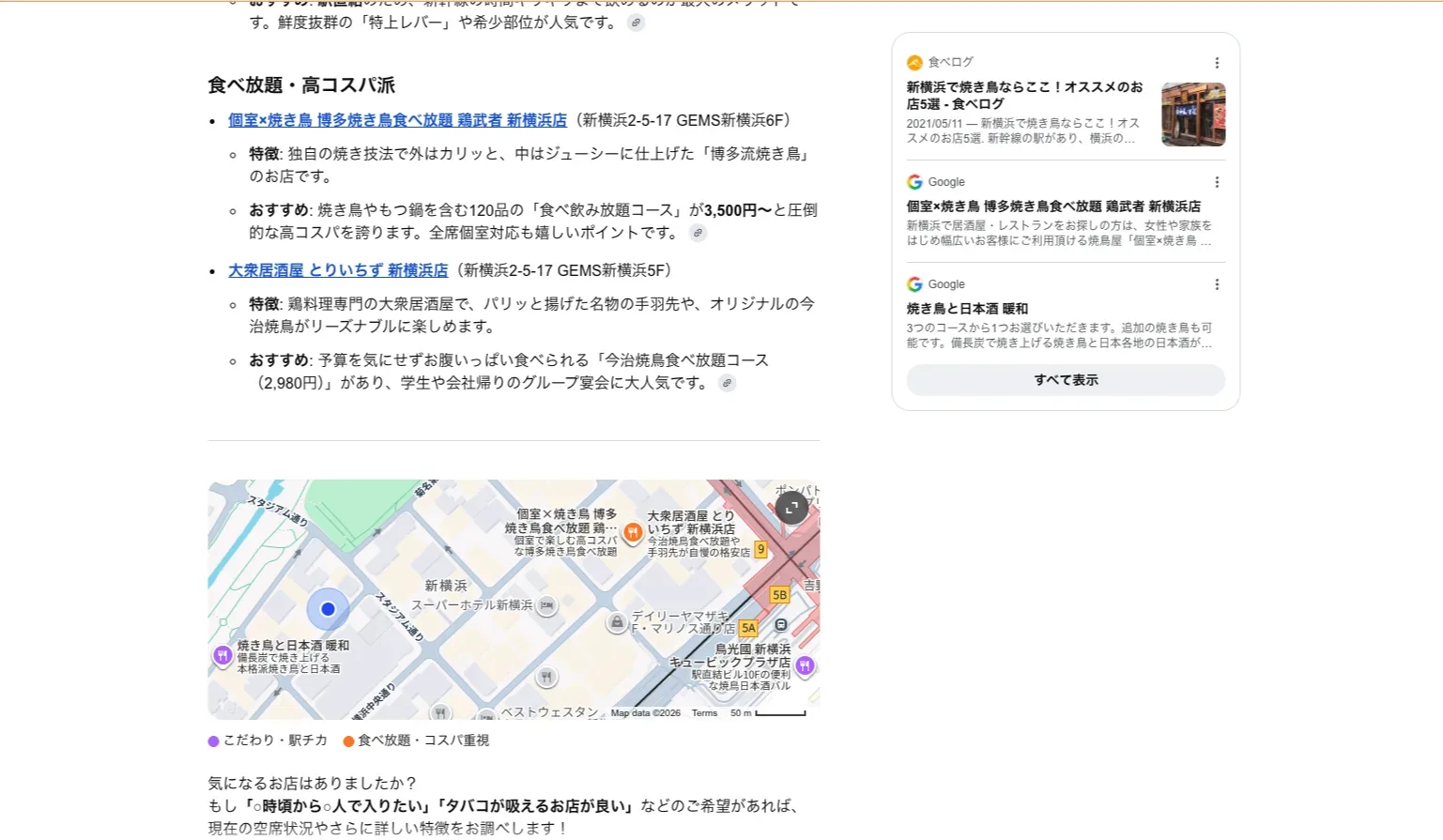1443x840 pixels.
Task: Open 個室×焼き鳥 鶏武者 新横浜店 source card title
Action: (x=1053, y=206)
